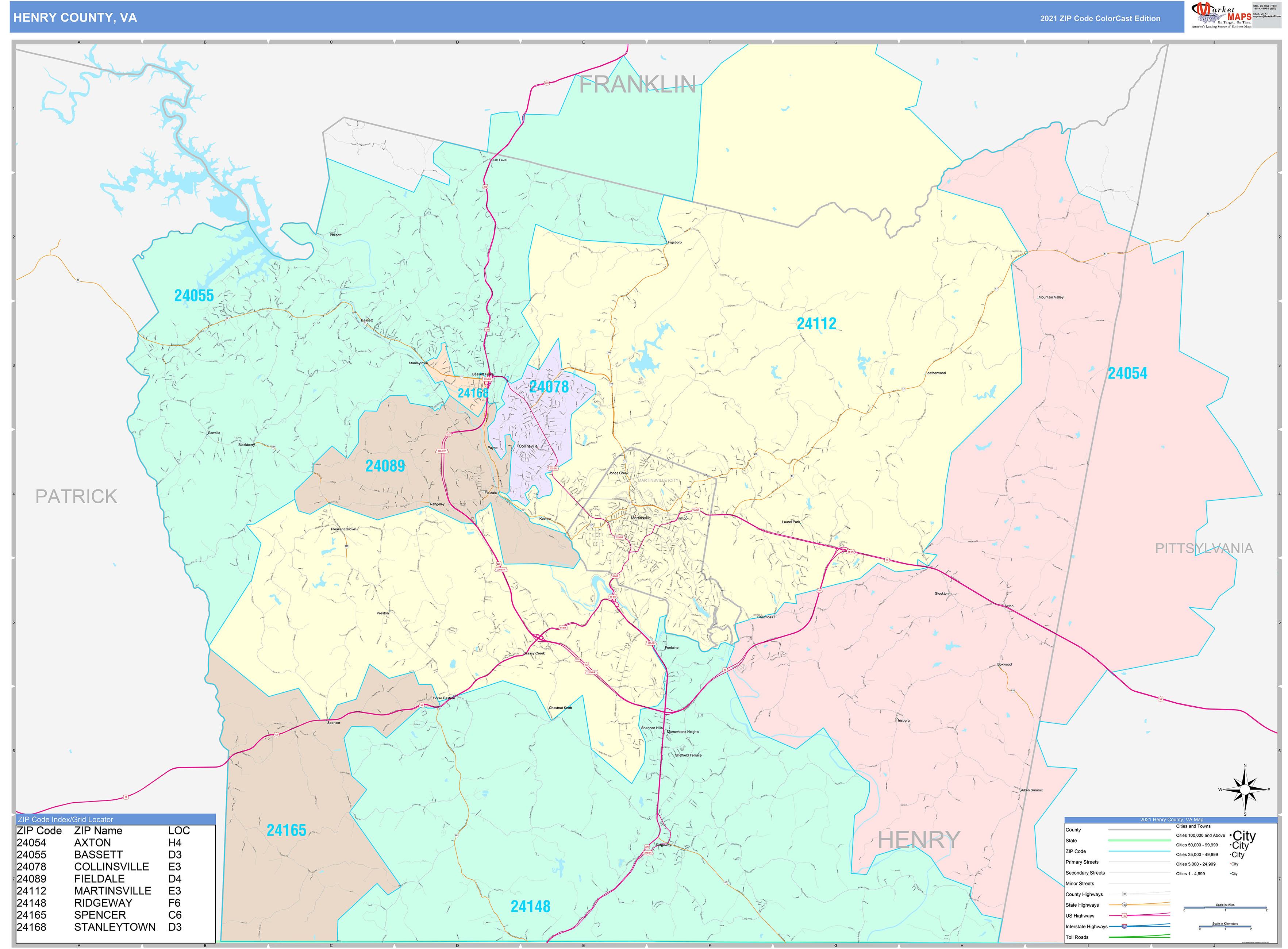Click the Irisburg place label

click(x=903, y=721)
